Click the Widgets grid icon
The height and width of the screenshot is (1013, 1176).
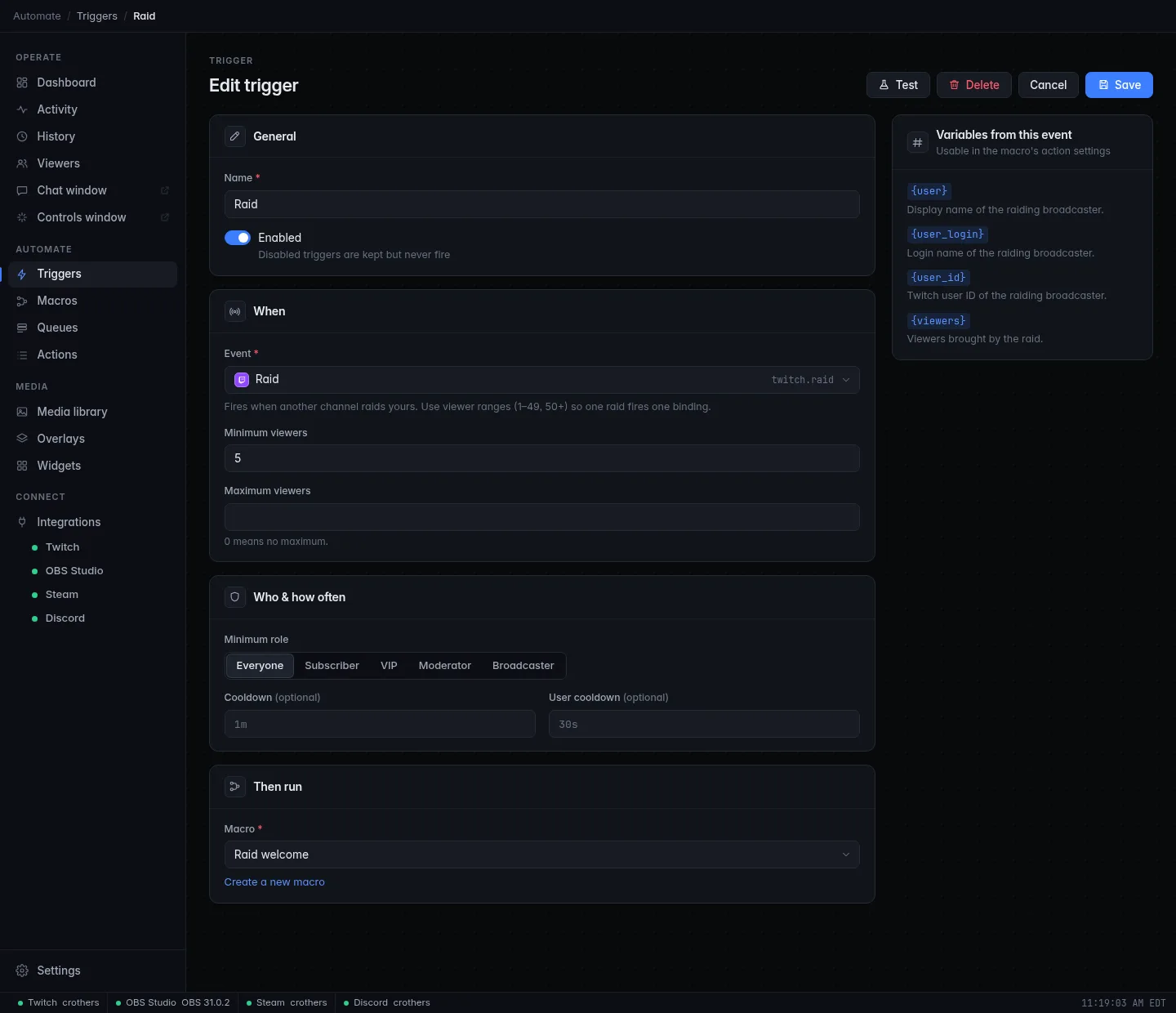[x=22, y=466]
